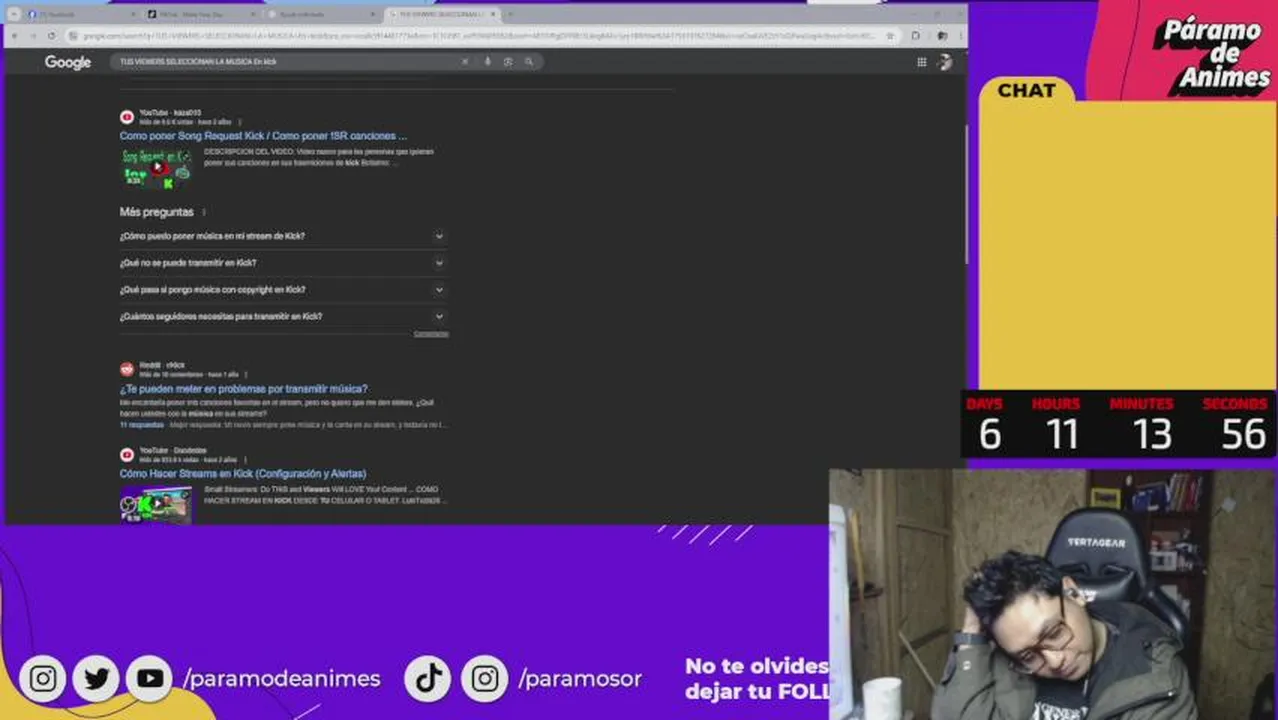
Task: Play the Song Request video thumbnail
Action: pyautogui.click(x=156, y=168)
